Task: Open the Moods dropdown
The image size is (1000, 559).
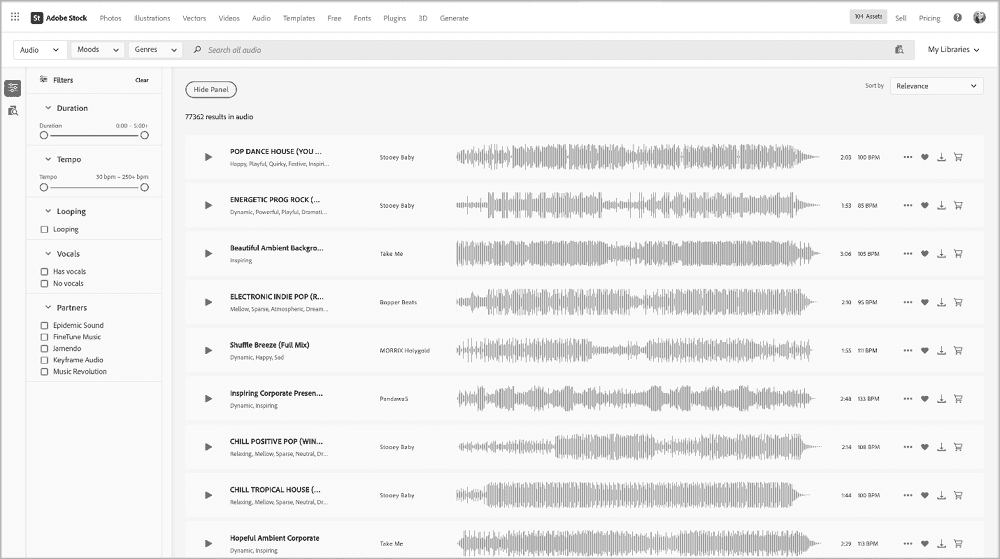Action: pos(97,50)
